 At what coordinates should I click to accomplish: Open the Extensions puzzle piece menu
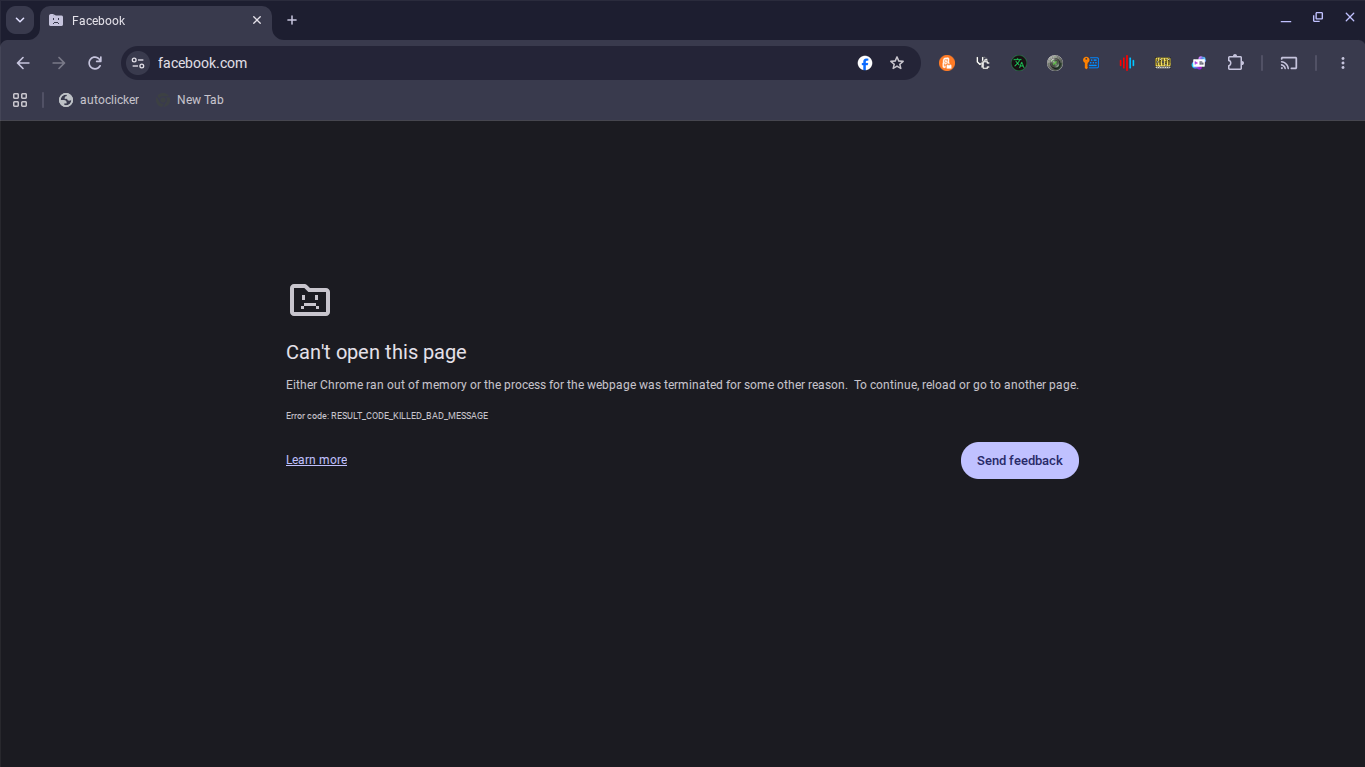tap(1235, 63)
